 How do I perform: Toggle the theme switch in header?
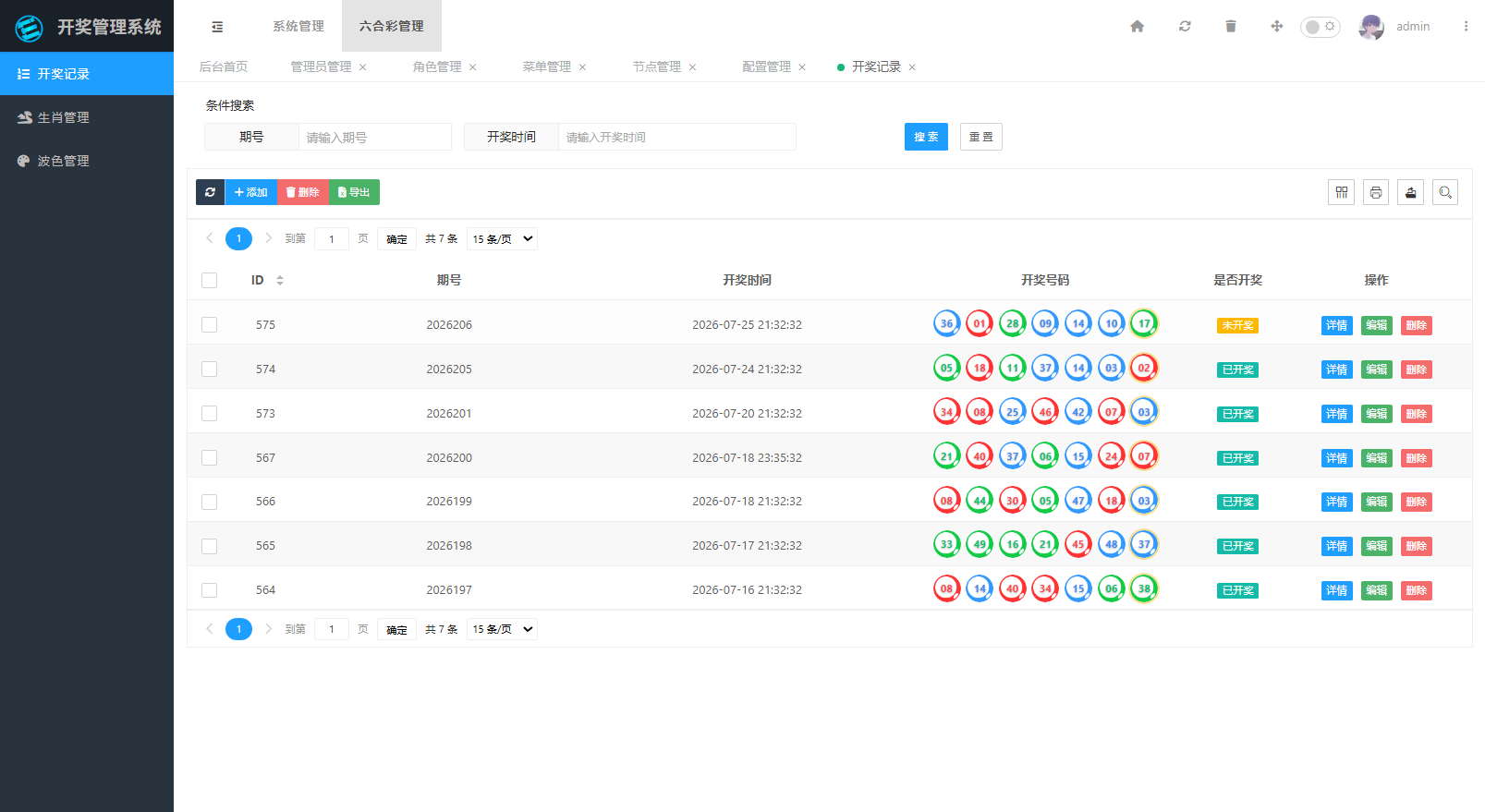(1321, 27)
